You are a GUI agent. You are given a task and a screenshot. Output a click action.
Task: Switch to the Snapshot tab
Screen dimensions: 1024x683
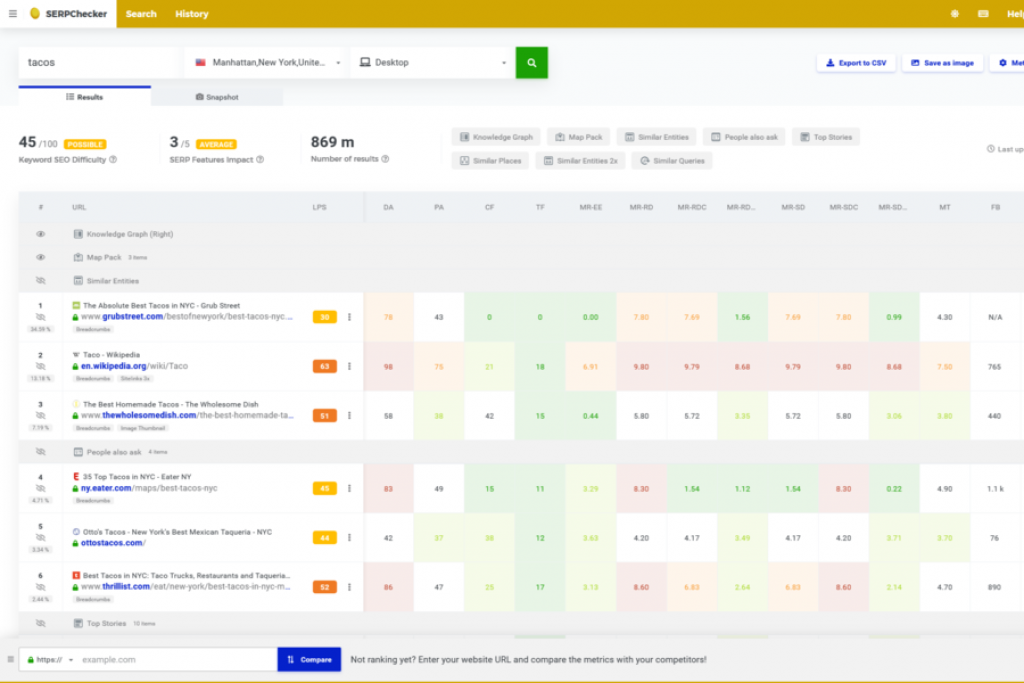[217, 97]
